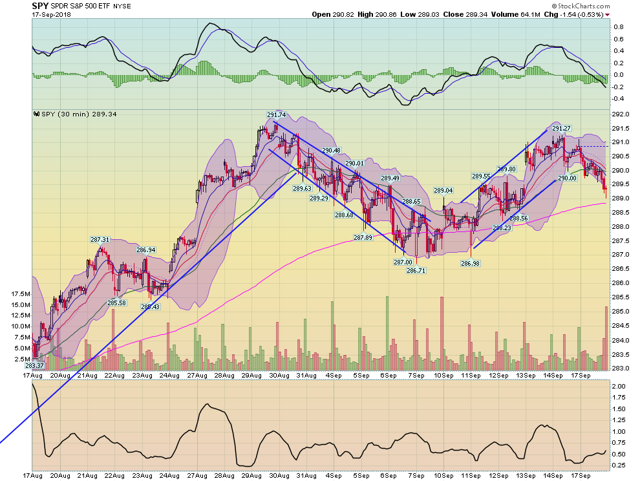This screenshot has width=640, height=481.
Task: Select the 287.89 price label
Action: pyautogui.click(x=362, y=237)
